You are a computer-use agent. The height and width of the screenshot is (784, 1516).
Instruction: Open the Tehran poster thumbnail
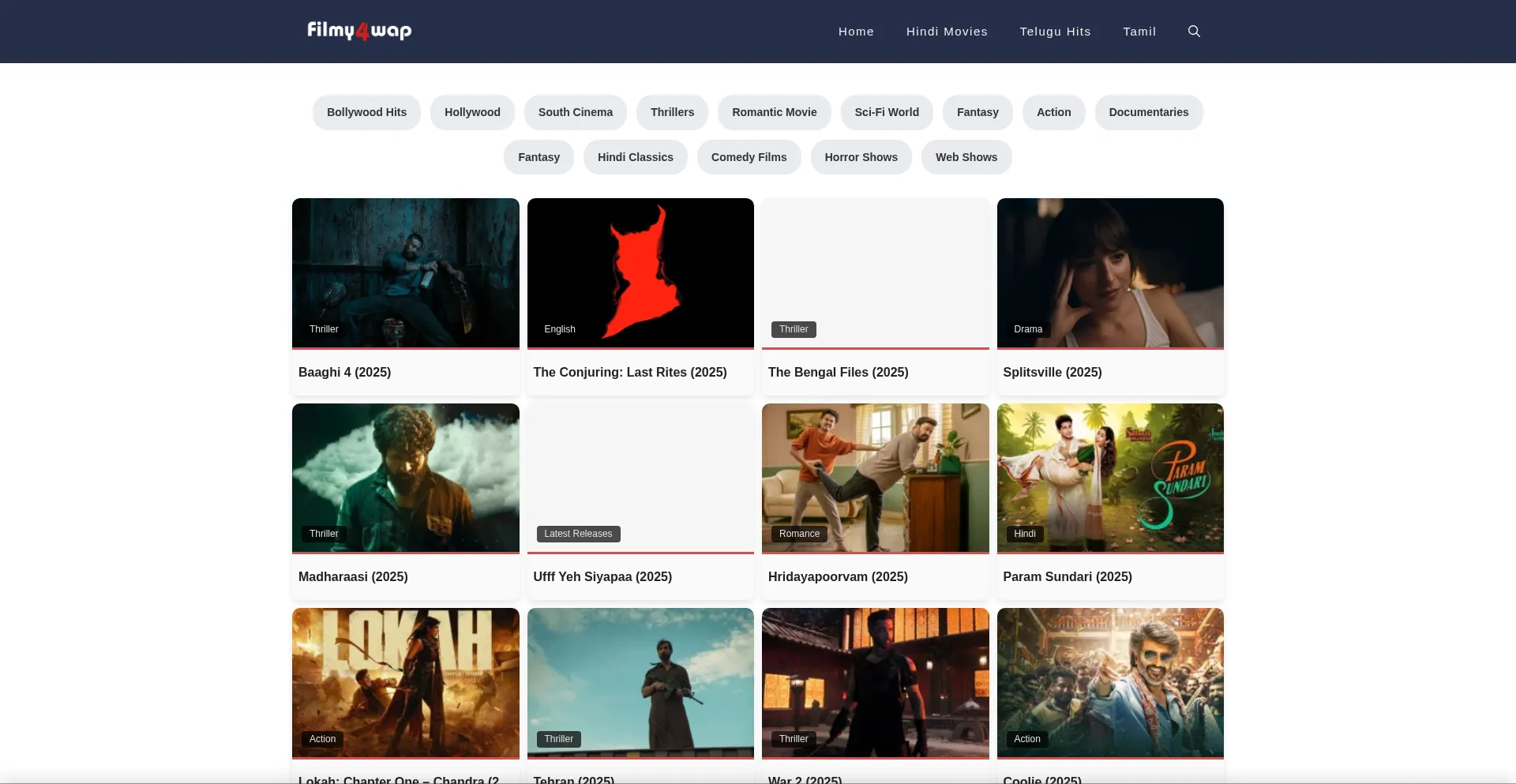pos(640,682)
